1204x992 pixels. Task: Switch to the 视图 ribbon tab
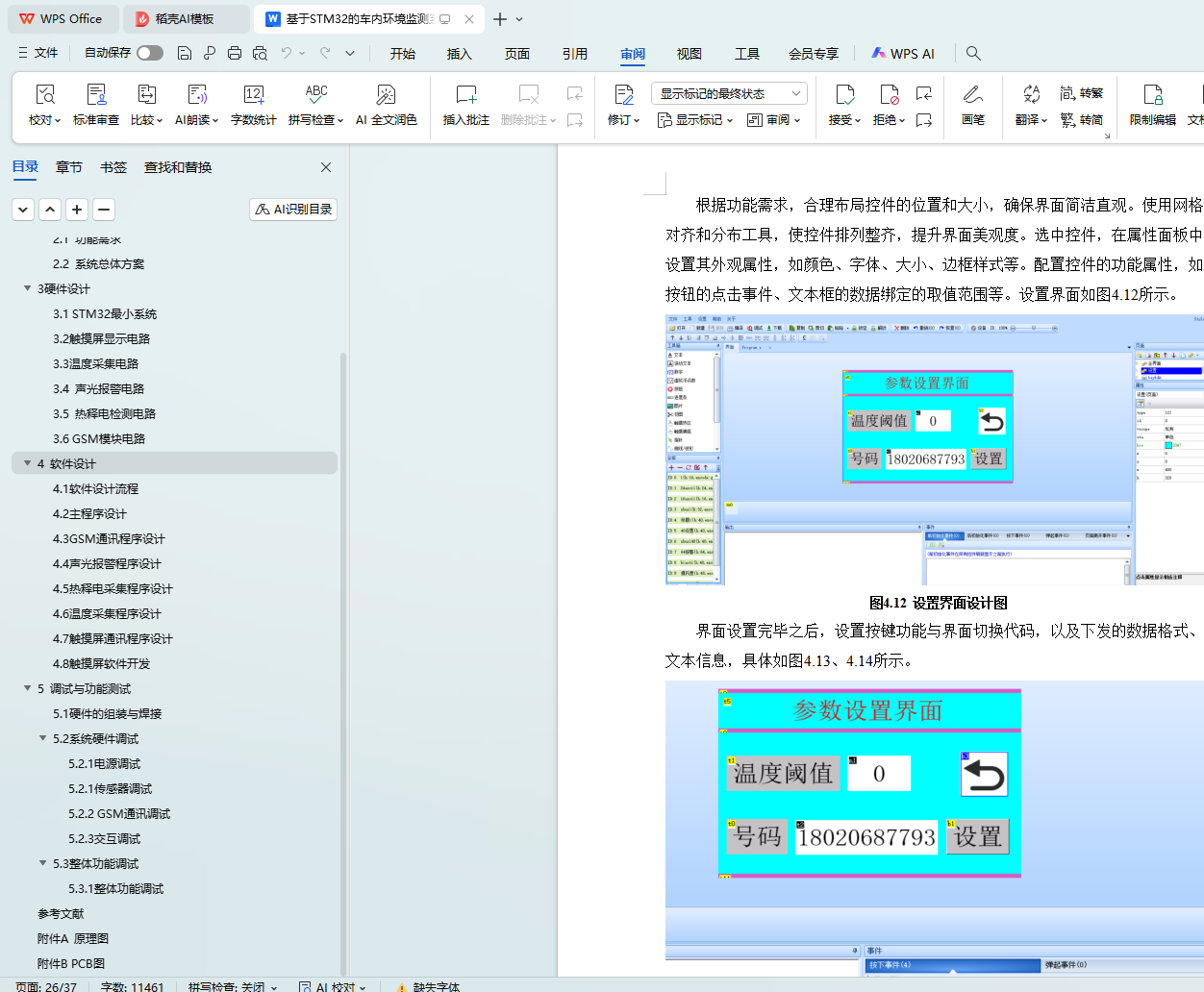tap(689, 54)
